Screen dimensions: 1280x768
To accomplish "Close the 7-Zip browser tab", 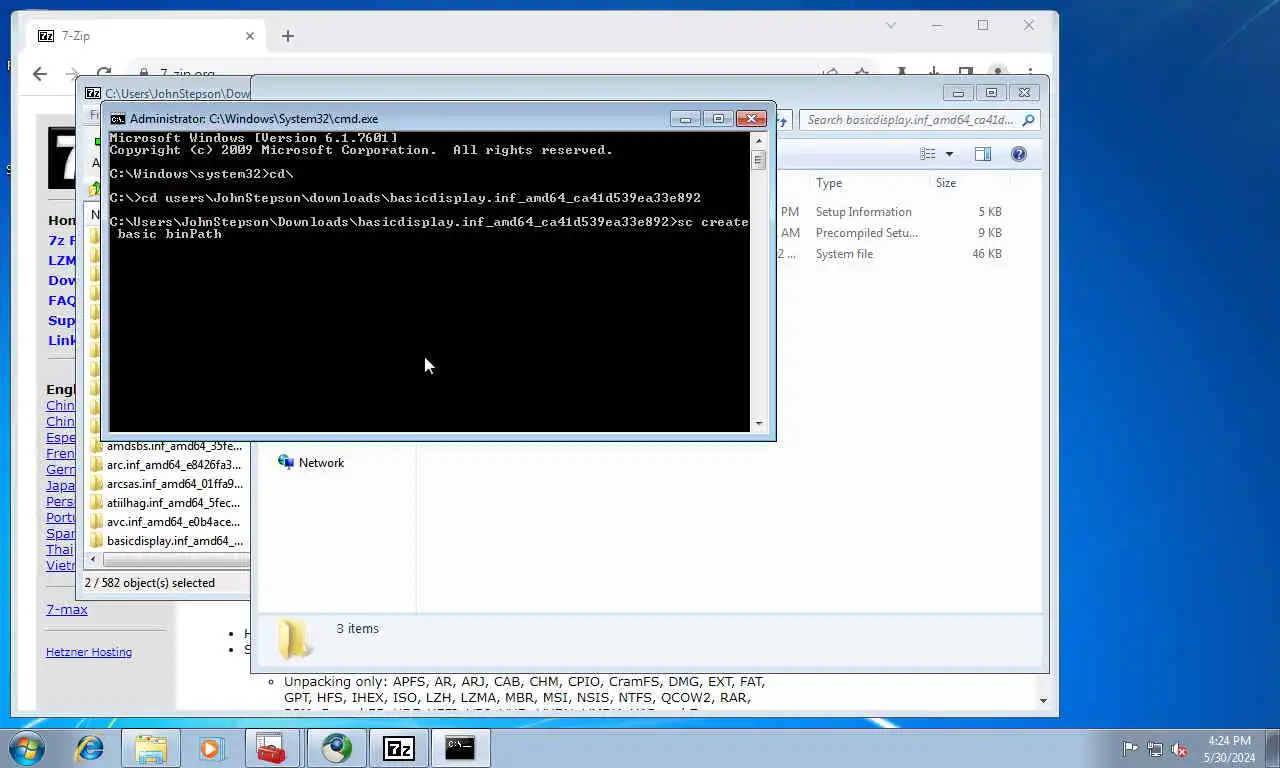I will click(x=250, y=36).
